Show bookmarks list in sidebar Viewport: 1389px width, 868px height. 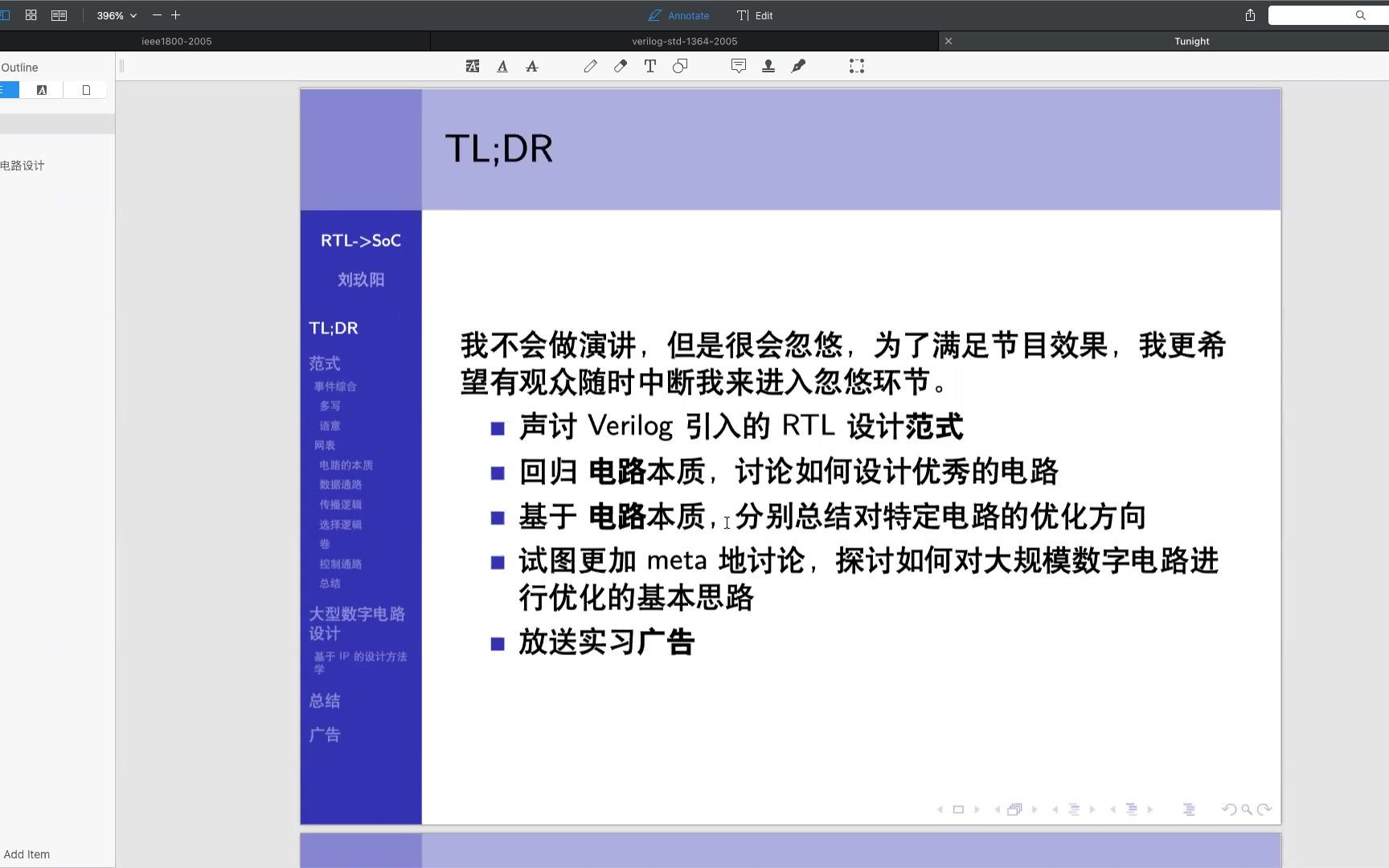point(86,90)
